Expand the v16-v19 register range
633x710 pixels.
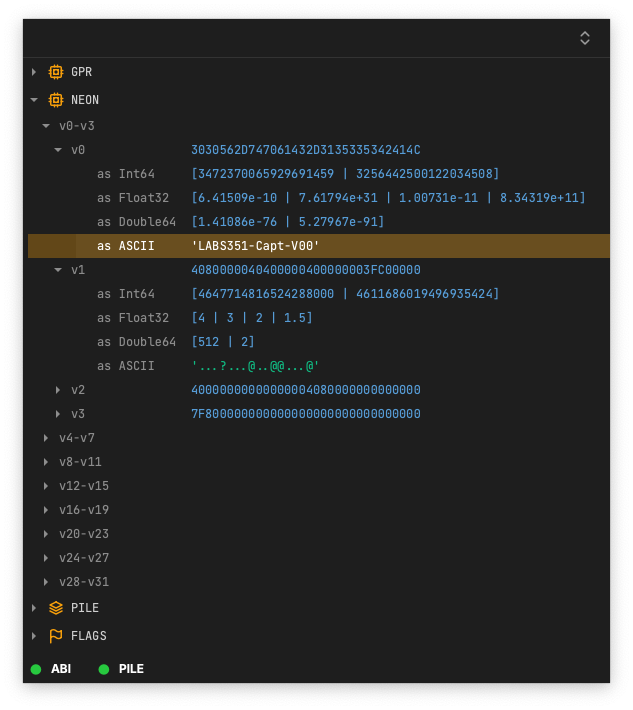(46, 510)
